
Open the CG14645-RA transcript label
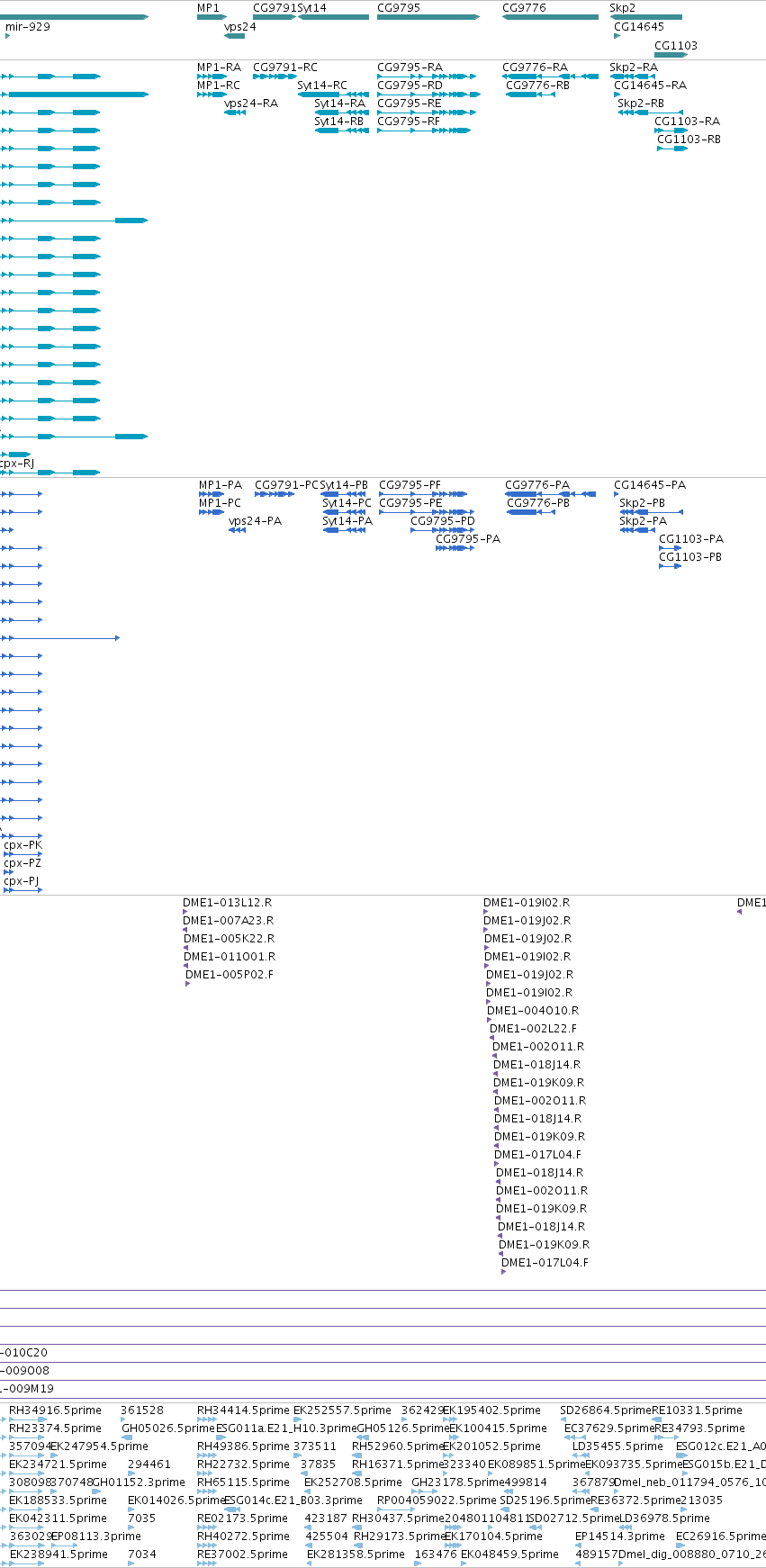650,86
